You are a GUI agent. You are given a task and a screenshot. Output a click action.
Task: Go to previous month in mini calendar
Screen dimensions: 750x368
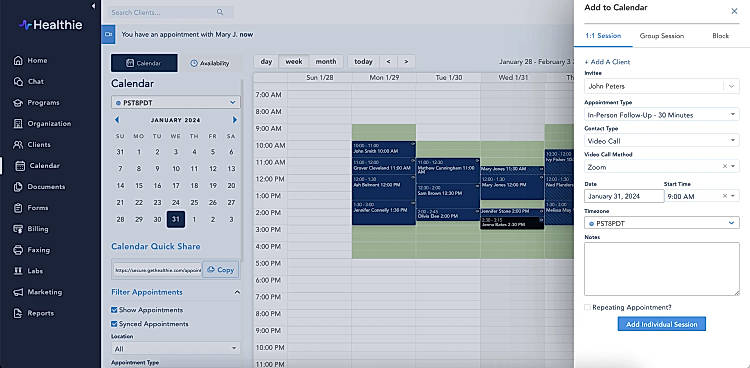117,120
